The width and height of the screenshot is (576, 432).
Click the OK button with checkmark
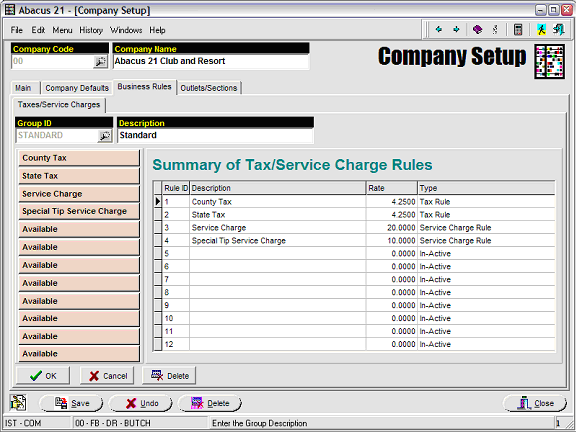tap(43, 376)
